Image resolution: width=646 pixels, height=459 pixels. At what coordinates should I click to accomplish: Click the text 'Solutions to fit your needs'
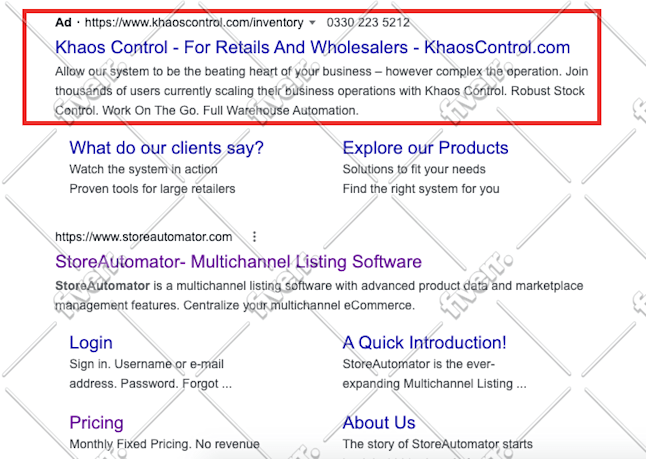coord(414,169)
